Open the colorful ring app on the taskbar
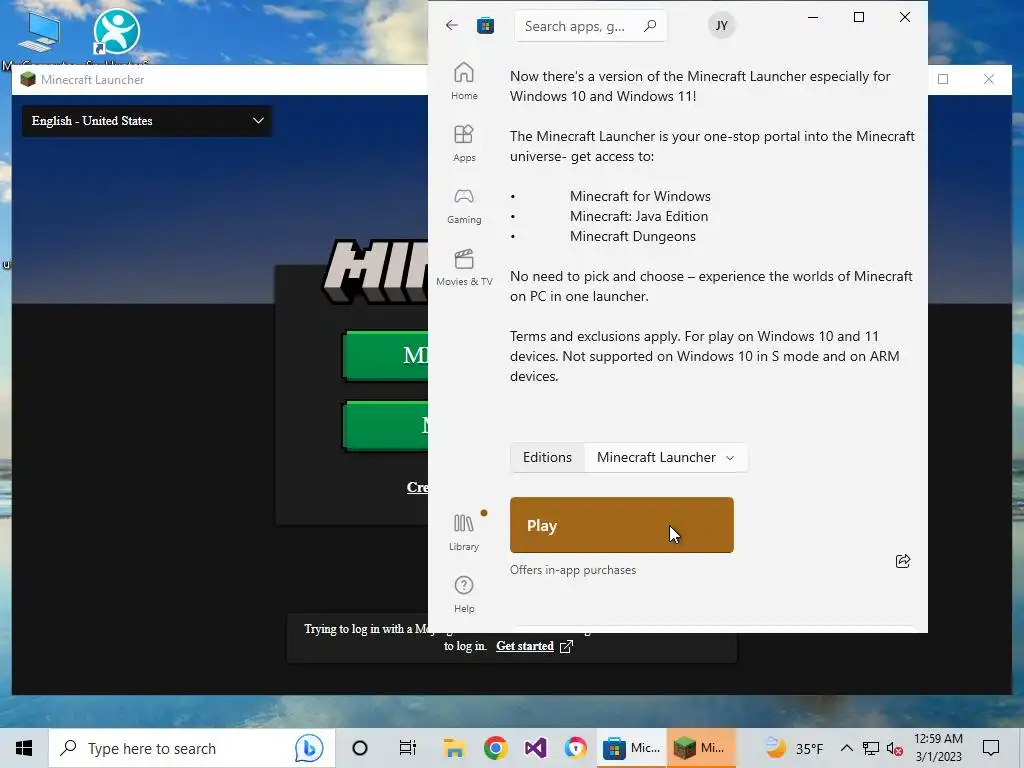1024x768 pixels. 575,748
